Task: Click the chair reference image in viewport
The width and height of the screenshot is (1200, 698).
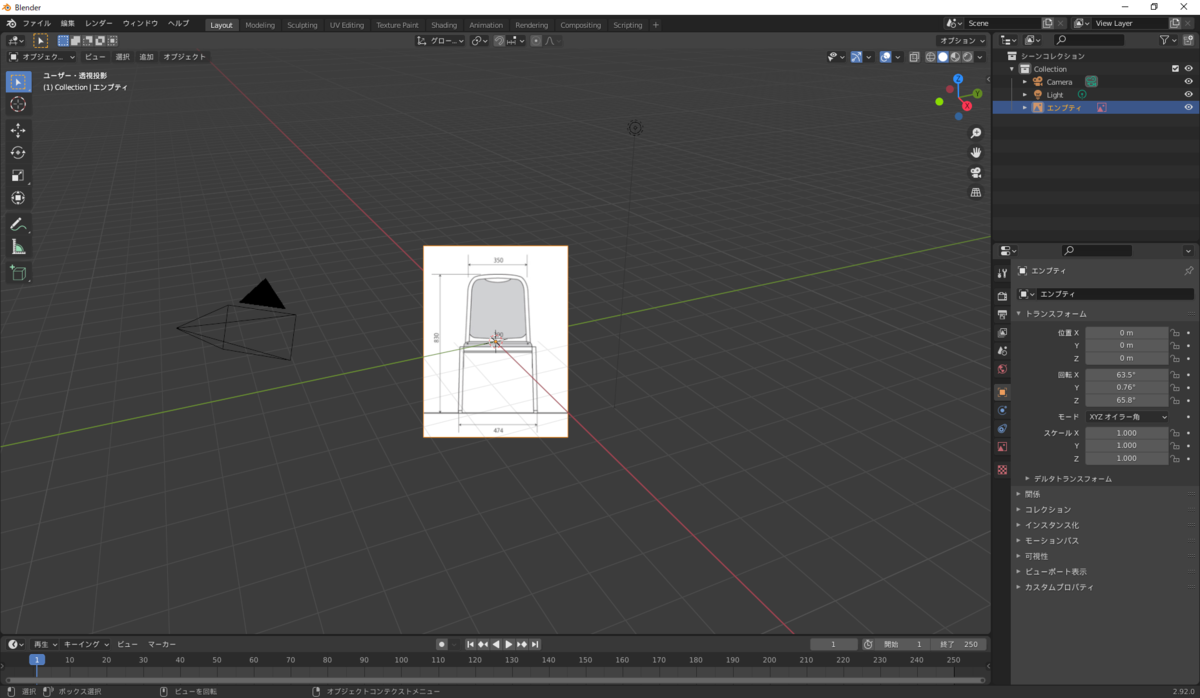Action: click(x=495, y=341)
